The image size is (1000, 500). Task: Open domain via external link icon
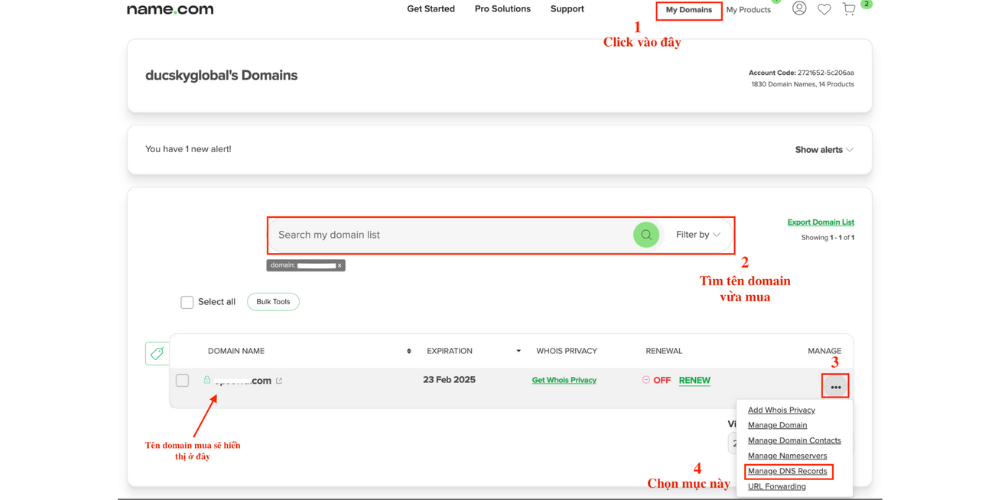[x=279, y=381]
